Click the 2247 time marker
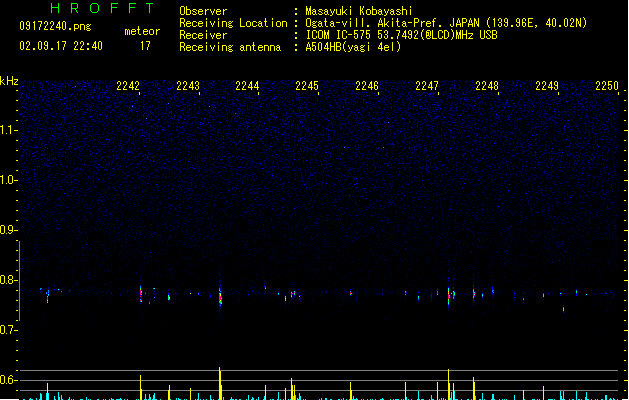Image resolution: width=629 pixels, height=400 pixels. pos(427,86)
